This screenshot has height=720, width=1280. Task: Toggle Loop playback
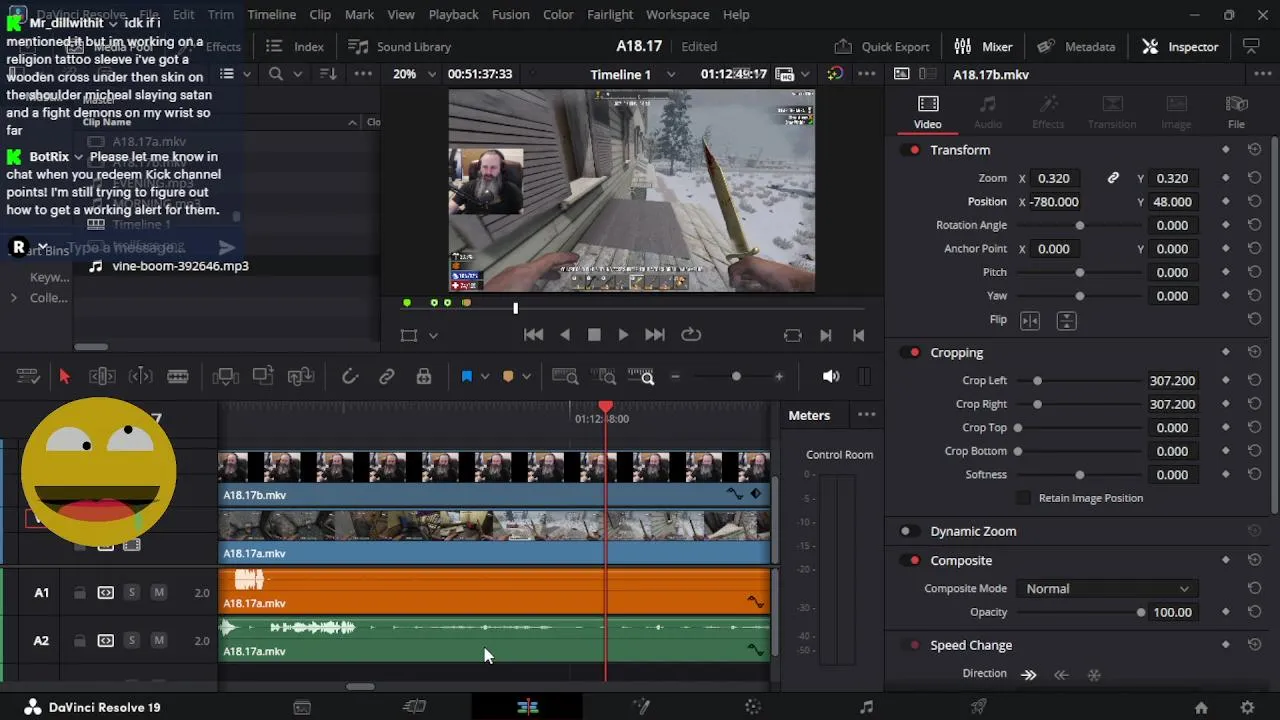point(690,335)
